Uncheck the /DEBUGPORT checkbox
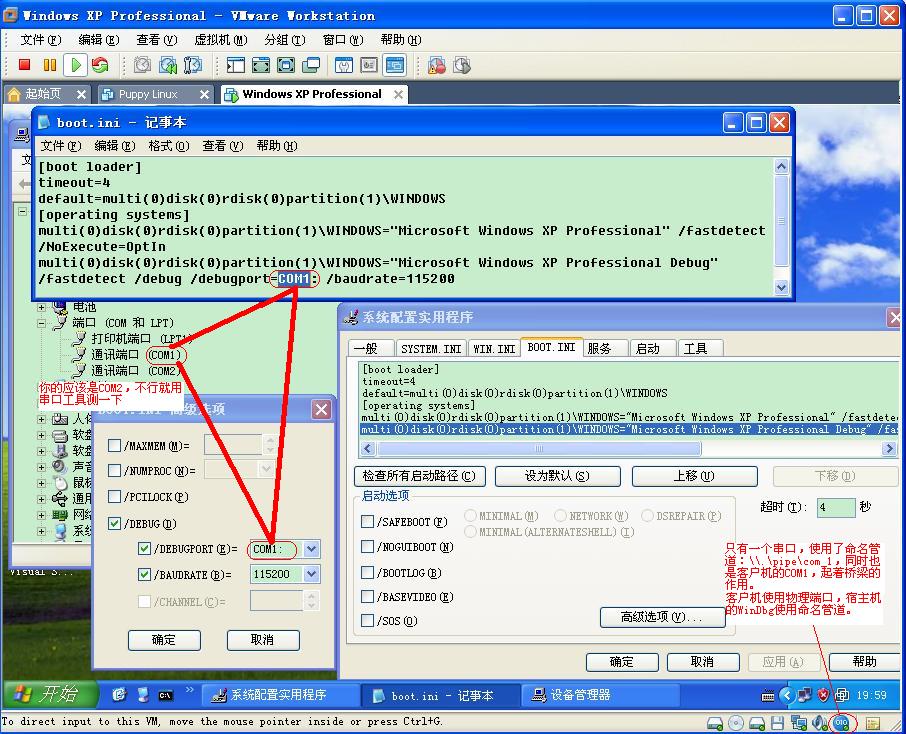The height and width of the screenshot is (734, 906). tap(144, 548)
